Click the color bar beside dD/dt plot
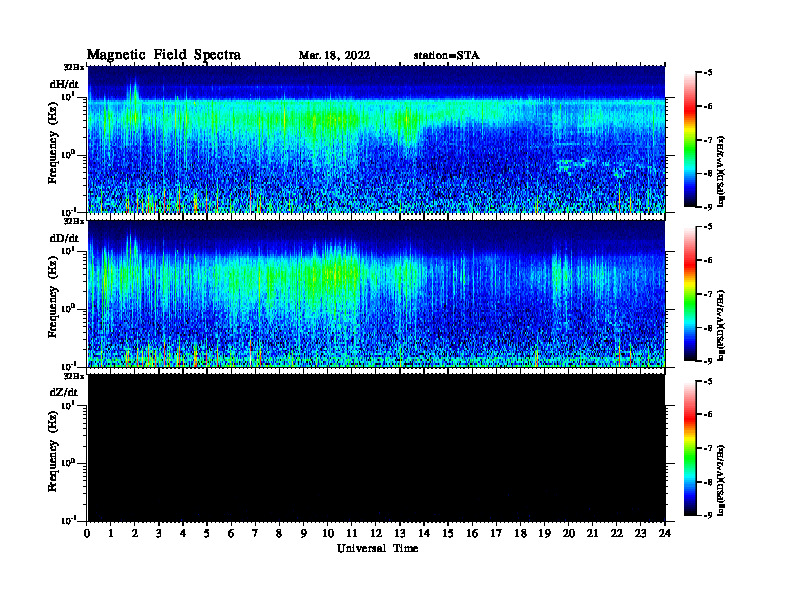This screenshot has width=792, height=612. pos(689,294)
